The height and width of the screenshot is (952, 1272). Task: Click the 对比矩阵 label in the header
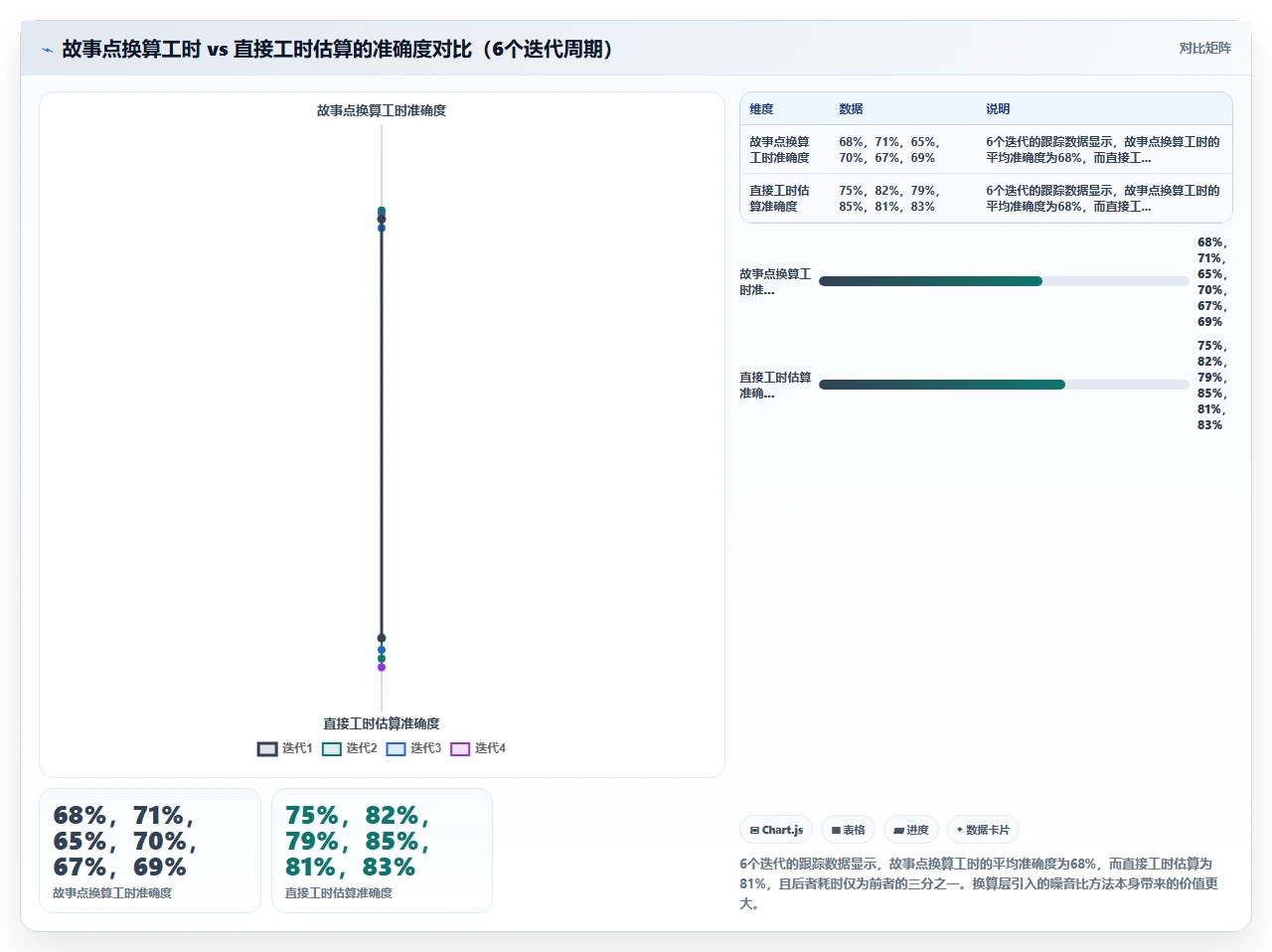tap(1204, 49)
